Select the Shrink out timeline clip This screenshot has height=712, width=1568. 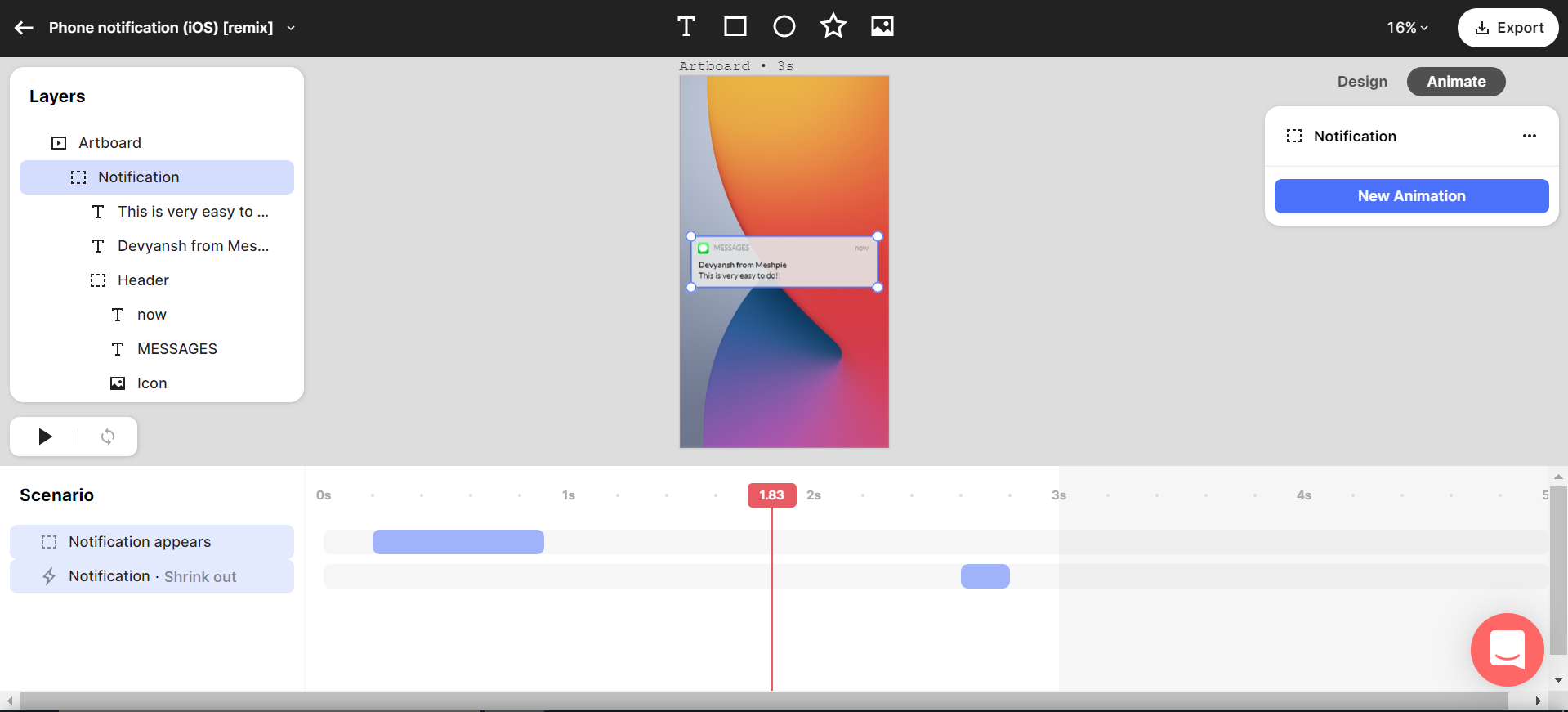pos(985,576)
